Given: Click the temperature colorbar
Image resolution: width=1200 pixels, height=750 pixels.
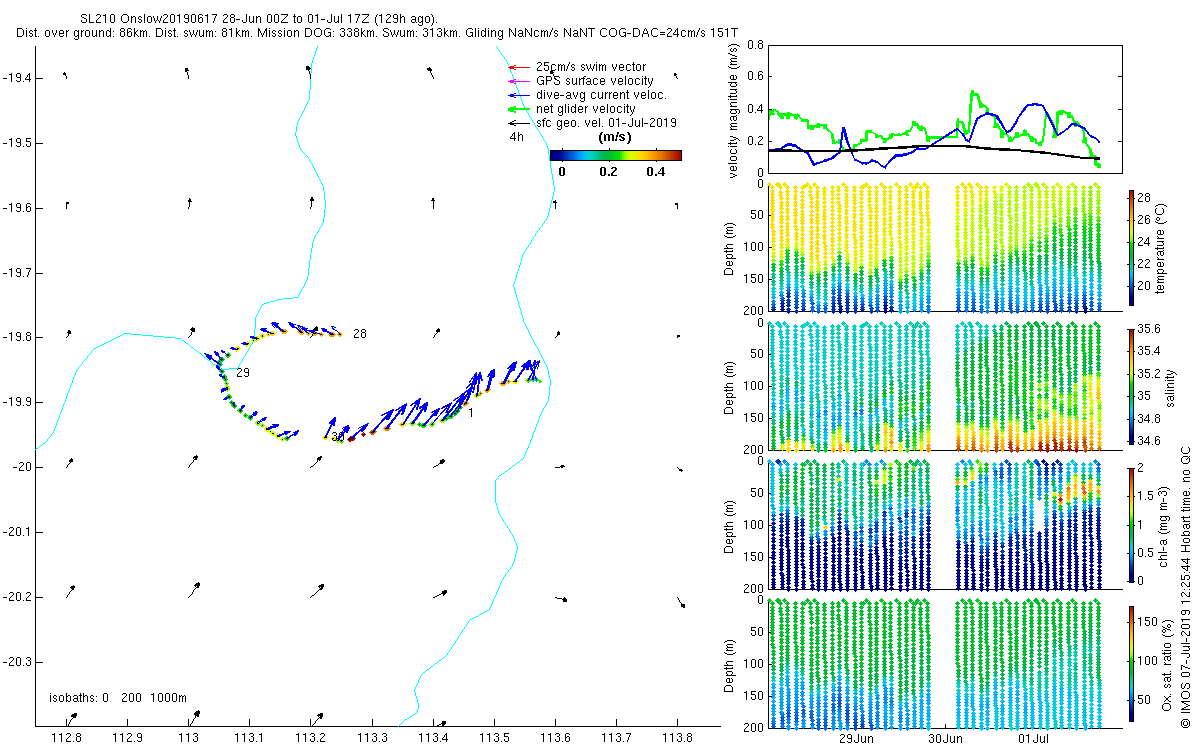Looking at the screenshot, I should pyautogui.click(x=1132, y=247).
